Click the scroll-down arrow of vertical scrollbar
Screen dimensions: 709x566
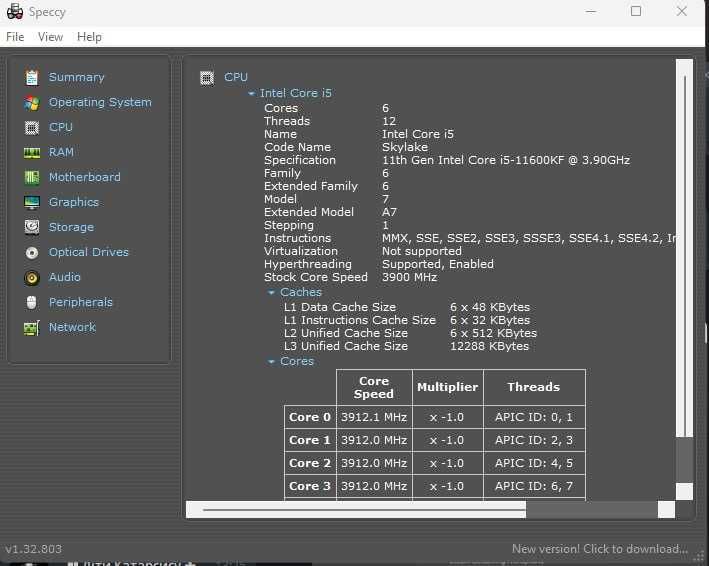point(685,491)
